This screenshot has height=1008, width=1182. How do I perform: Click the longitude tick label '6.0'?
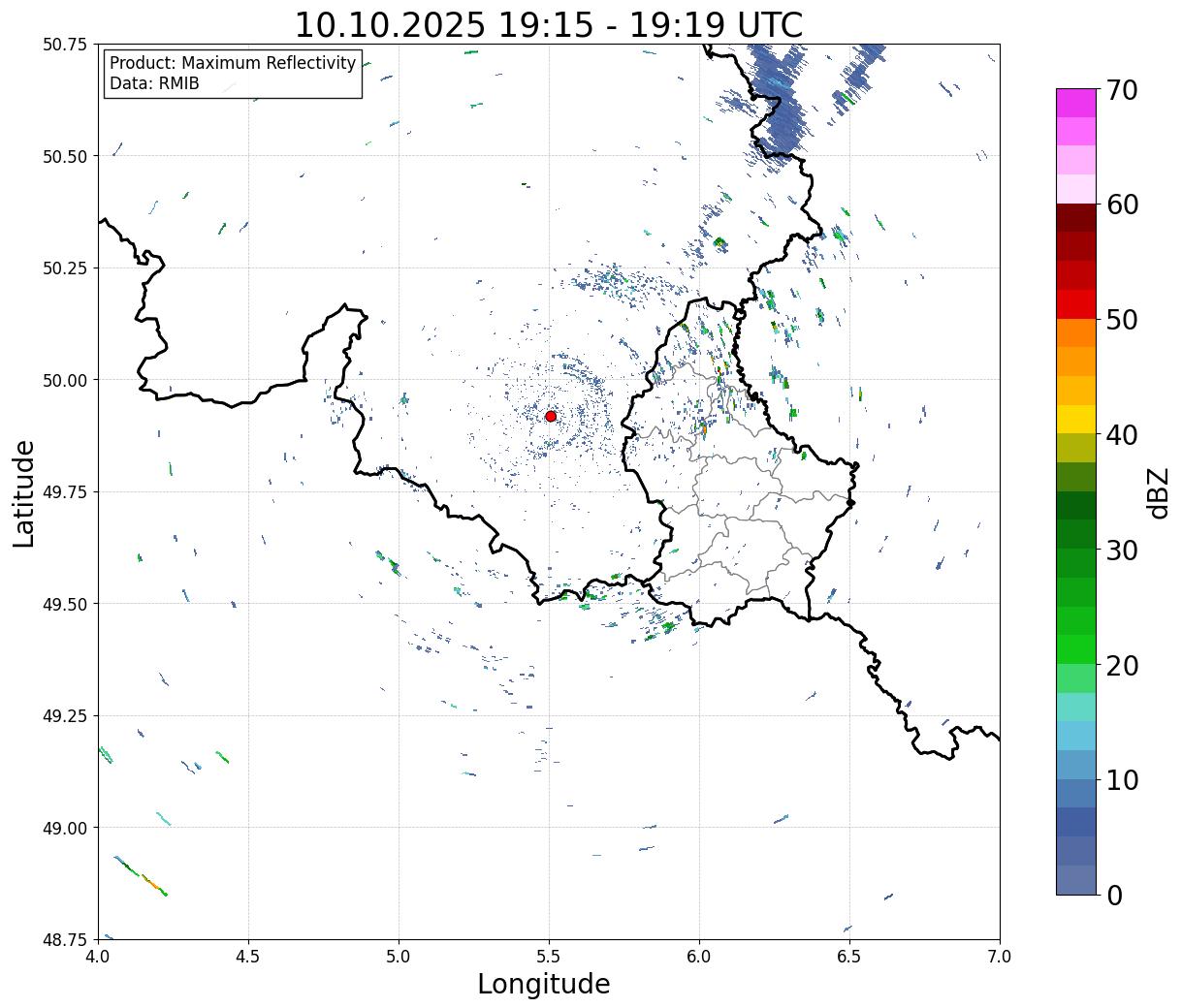coord(699,957)
